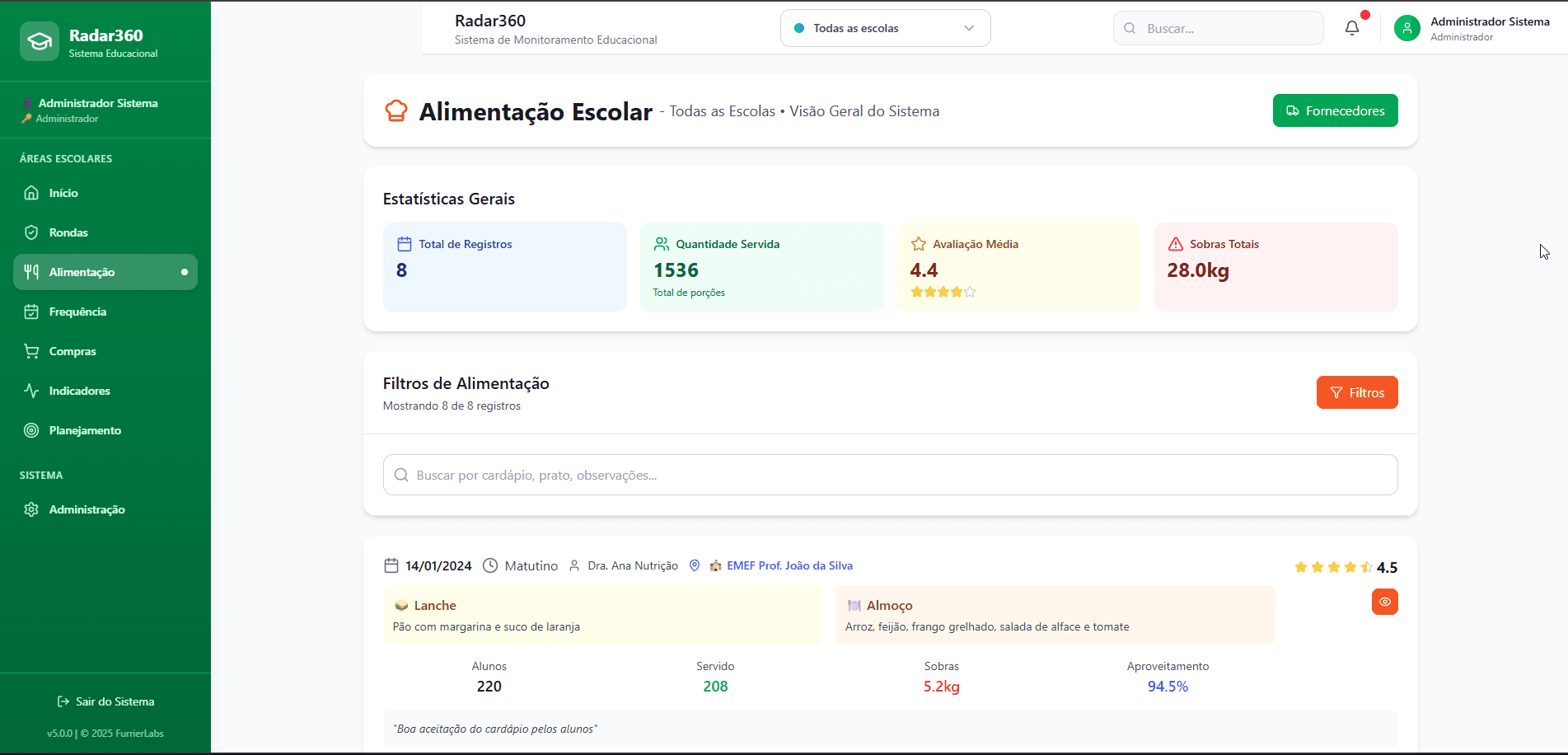Click the Frequência calendar icon

coord(30,311)
